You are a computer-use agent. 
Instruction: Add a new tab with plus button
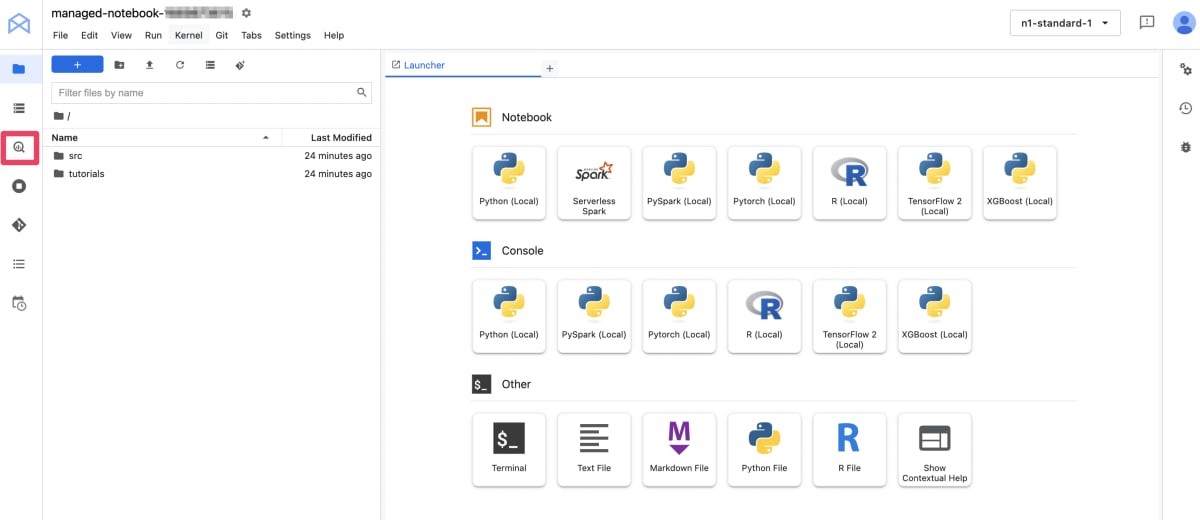pos(549,68)
